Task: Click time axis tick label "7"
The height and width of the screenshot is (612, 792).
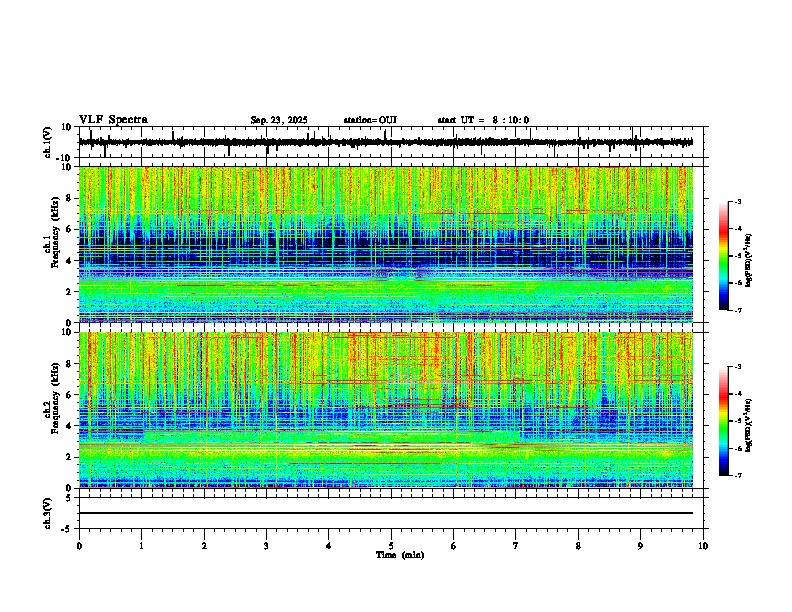Action: pyautogui.click(x=516, y=546)
